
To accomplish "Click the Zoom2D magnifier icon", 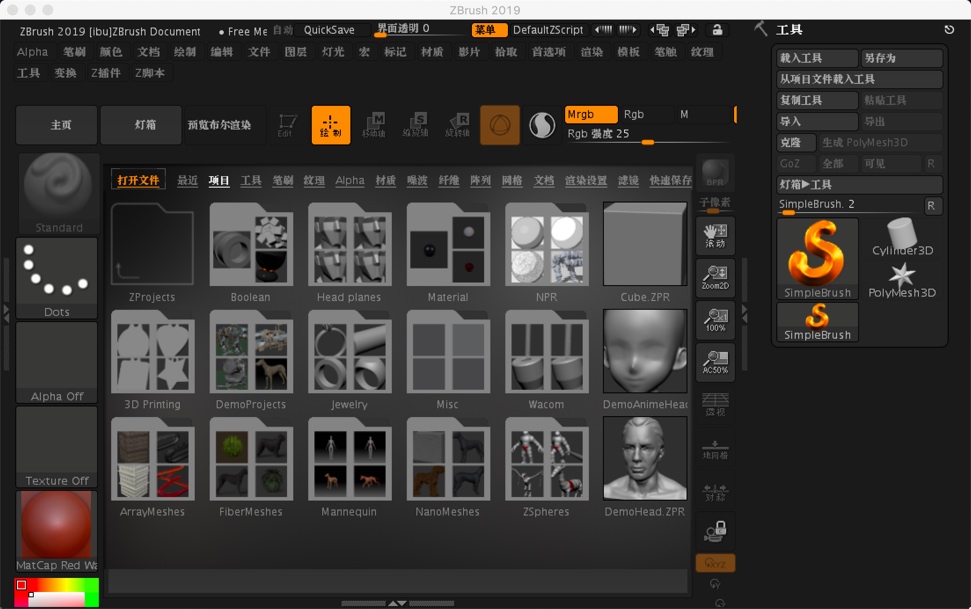I will pyautogui.click(x=716, y=276).
